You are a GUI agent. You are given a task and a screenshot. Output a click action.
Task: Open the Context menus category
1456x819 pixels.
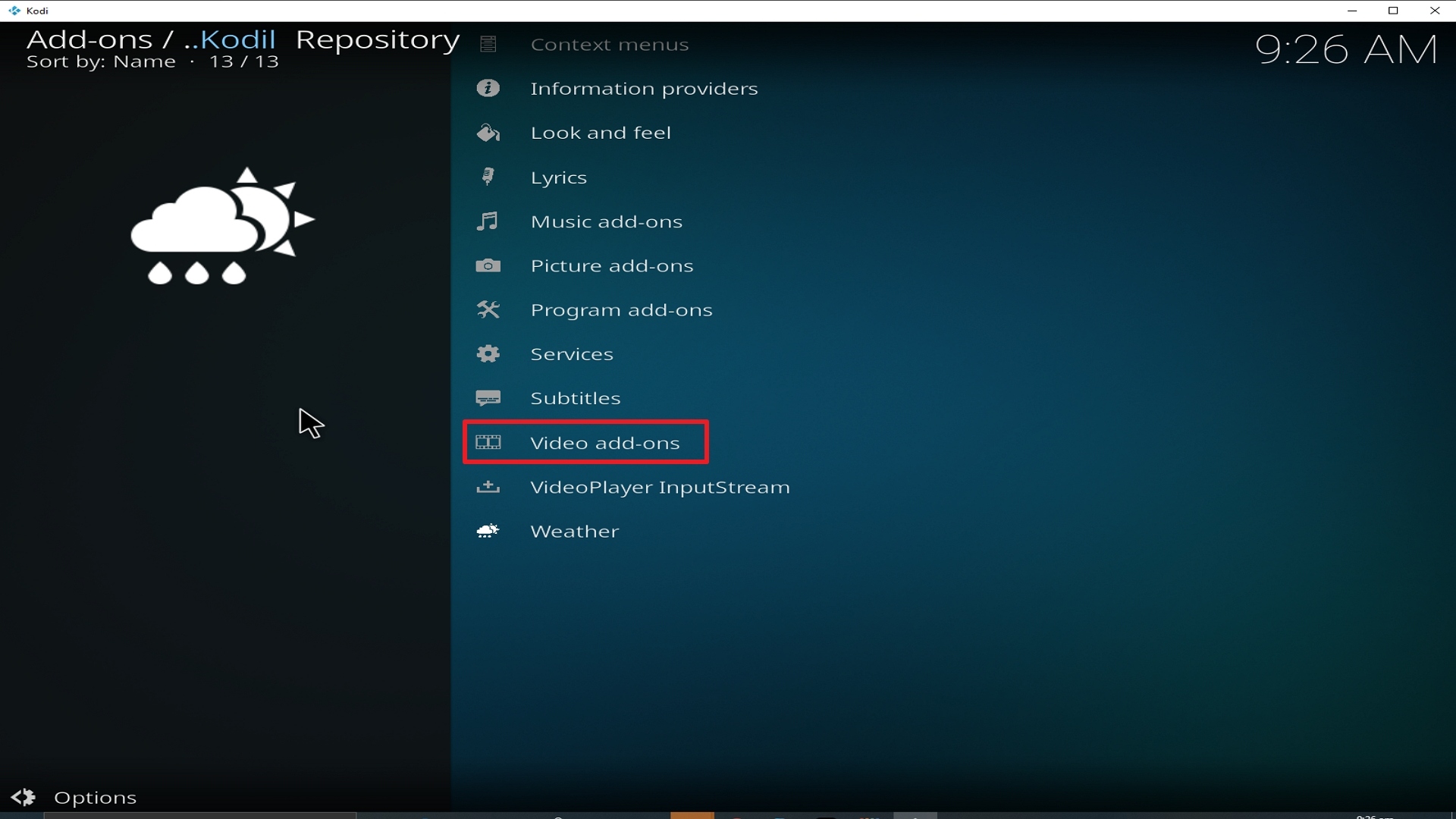[x=610, y=45]
